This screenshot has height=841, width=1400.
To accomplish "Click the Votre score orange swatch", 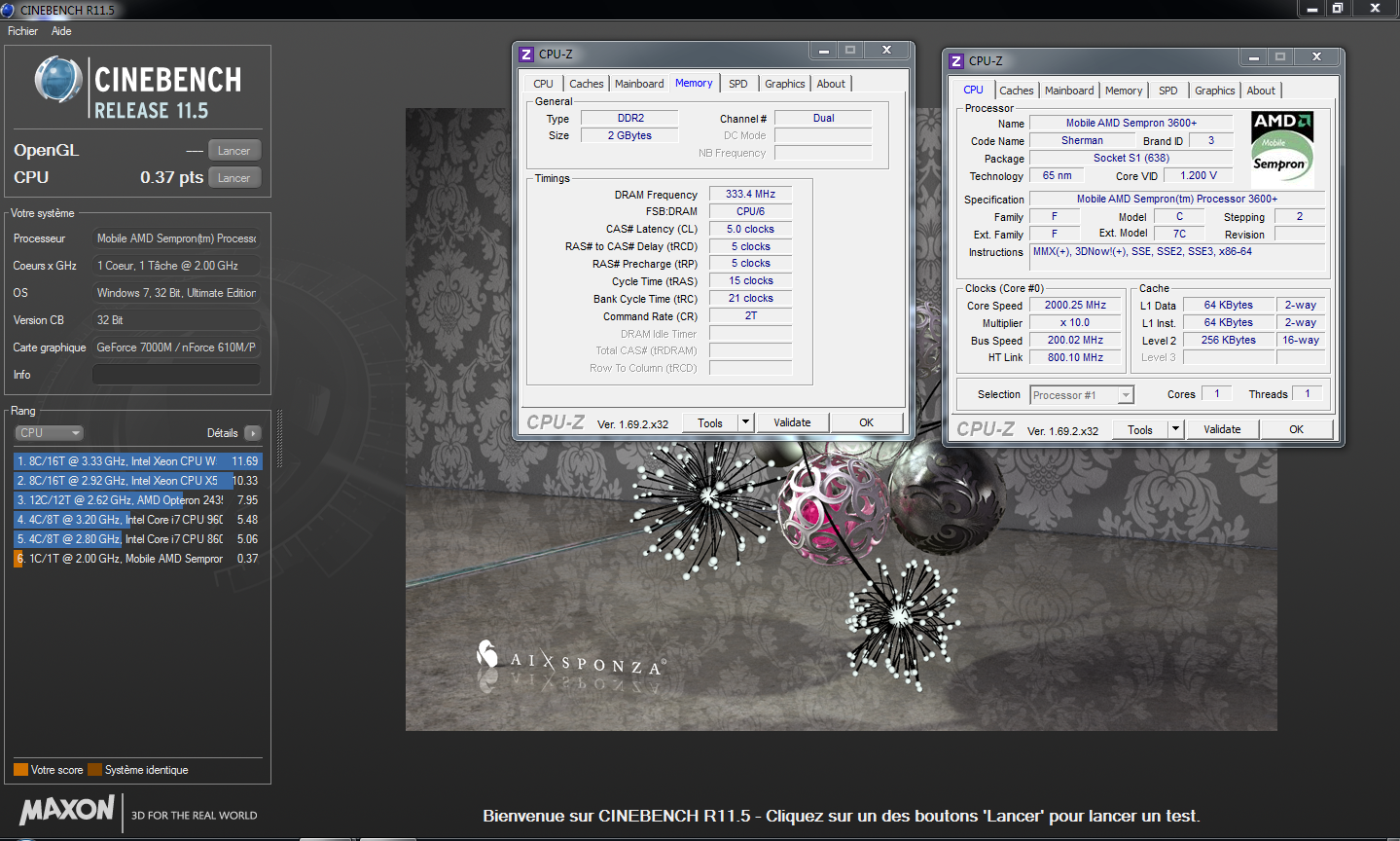I will pos(20,770).
